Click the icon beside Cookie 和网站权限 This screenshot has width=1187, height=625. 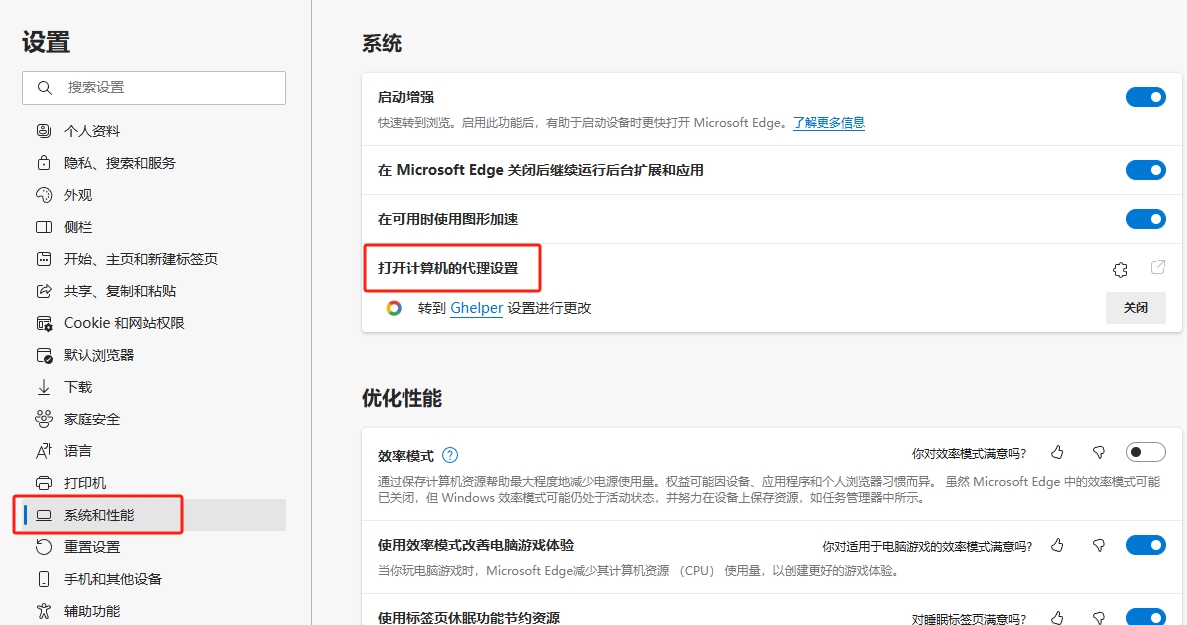click(x=44, y=323)
